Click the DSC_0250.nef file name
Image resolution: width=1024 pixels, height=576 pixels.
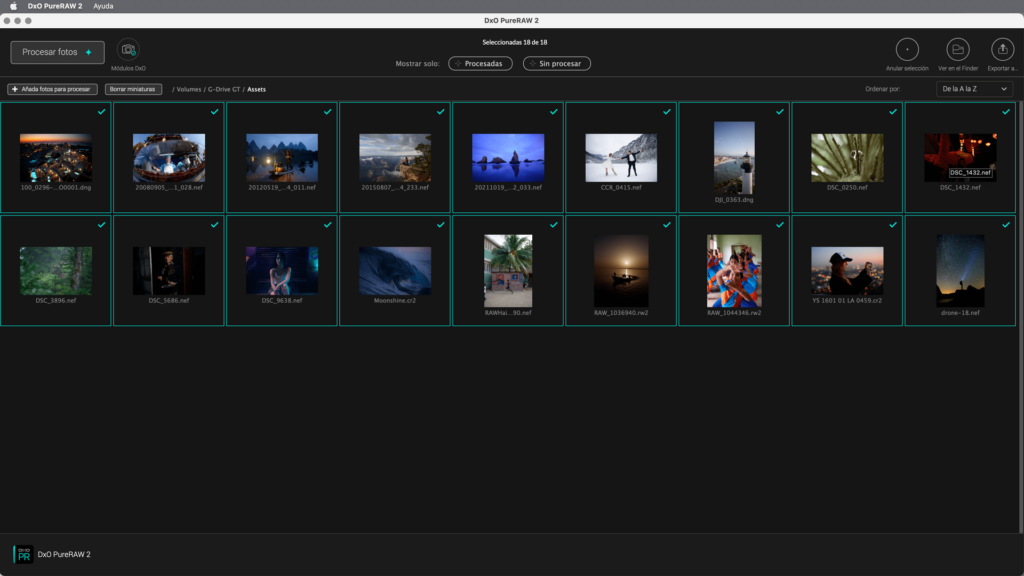847,187
